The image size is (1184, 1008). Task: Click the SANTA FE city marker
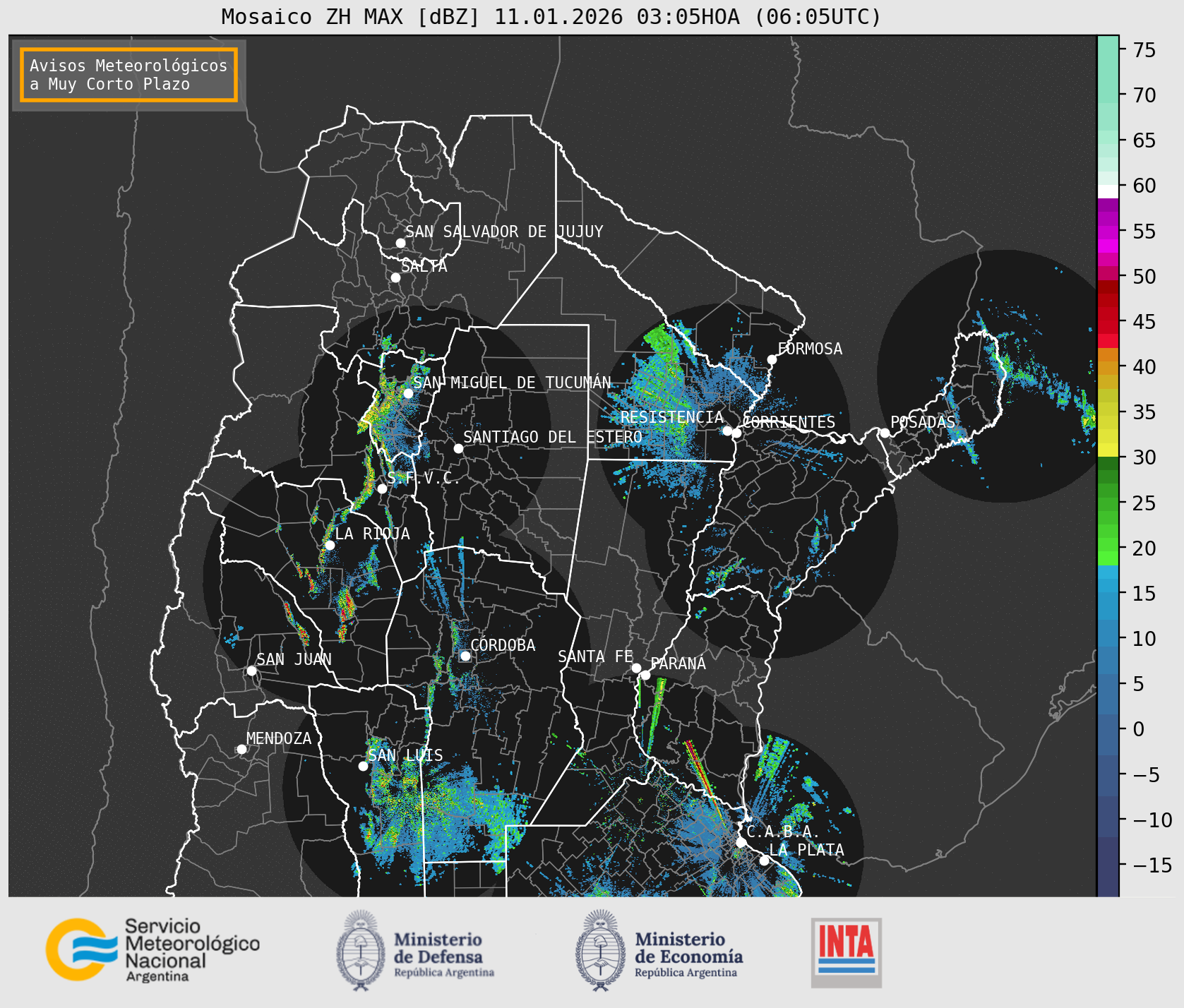(636, 668)
